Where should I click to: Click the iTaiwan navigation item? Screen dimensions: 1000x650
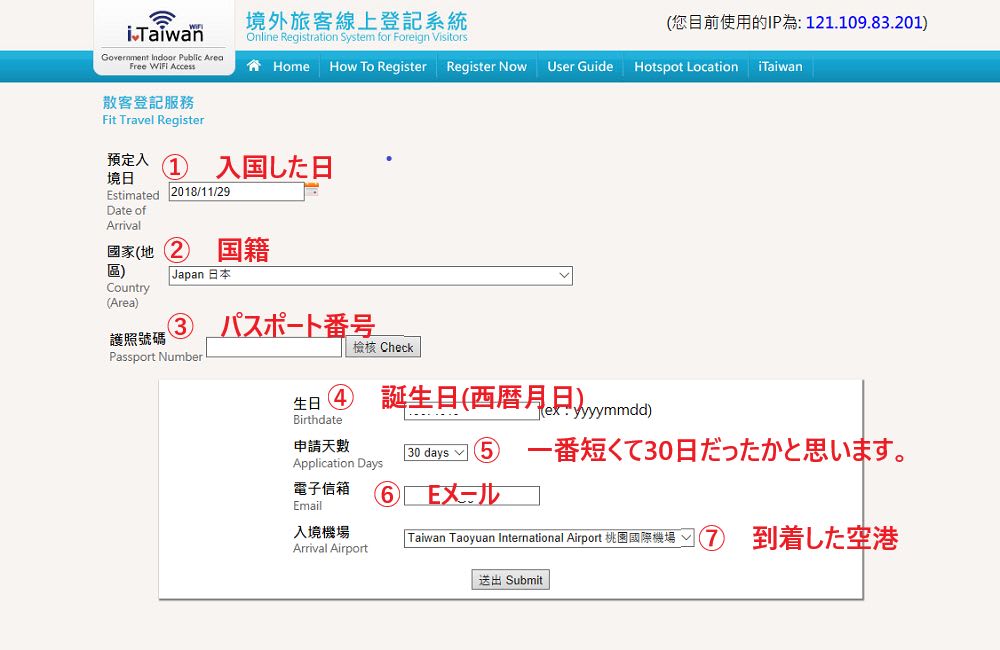(780, 66)
